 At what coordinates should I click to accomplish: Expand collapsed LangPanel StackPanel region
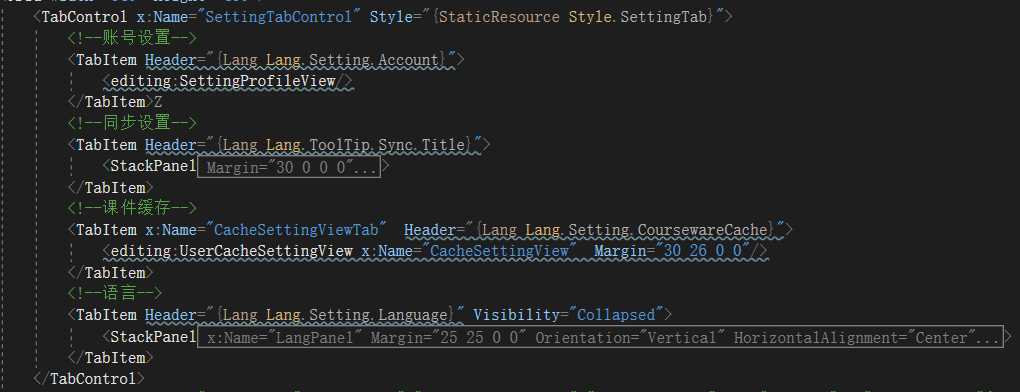click(x=600, y=338)
